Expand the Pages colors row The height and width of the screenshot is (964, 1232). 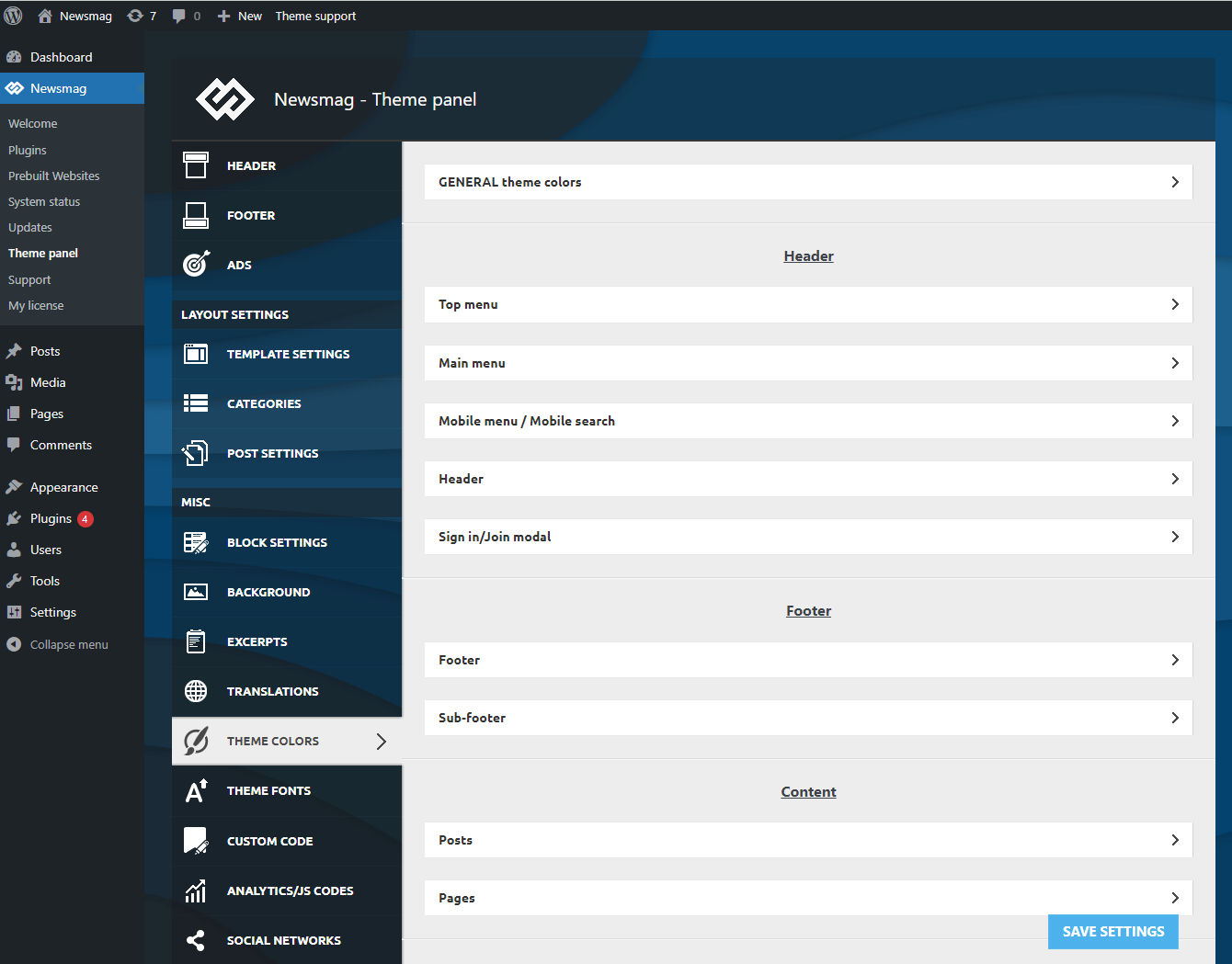808,898
